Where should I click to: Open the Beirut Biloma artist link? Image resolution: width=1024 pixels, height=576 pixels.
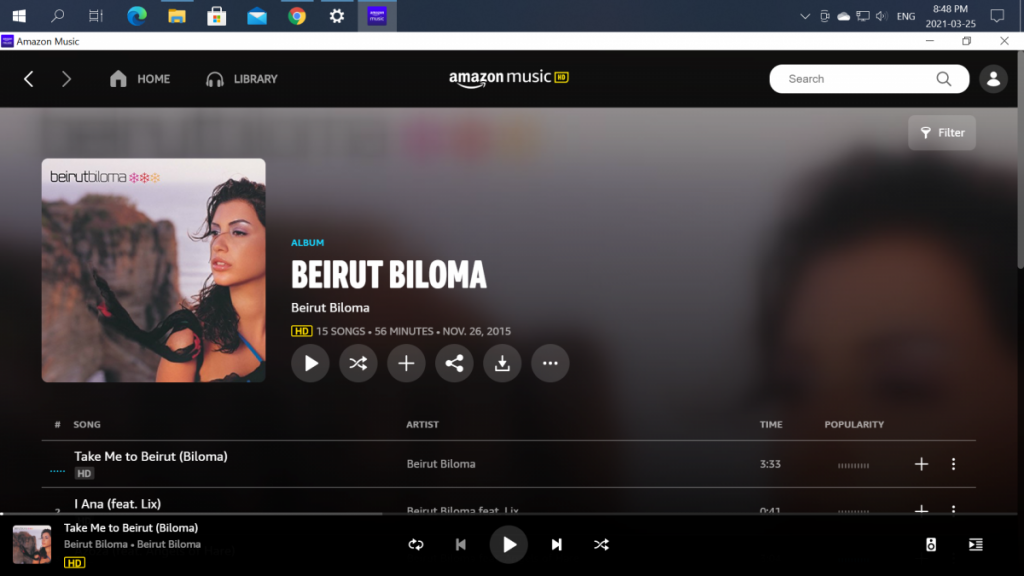point(330,308)
